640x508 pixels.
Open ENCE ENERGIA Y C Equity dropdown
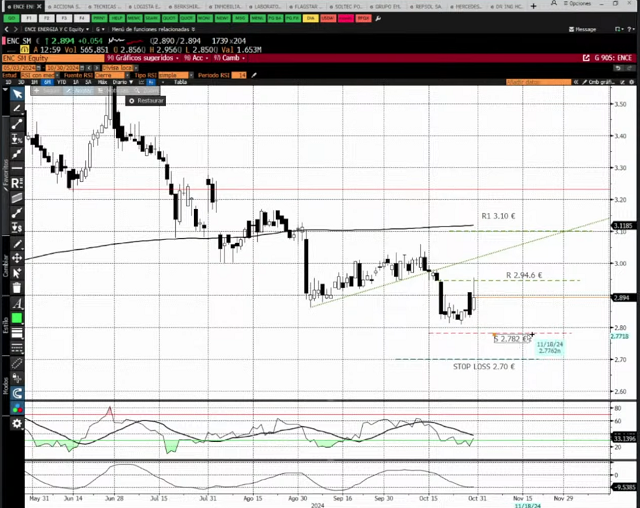pyautogui.click(x=56, y=29)
